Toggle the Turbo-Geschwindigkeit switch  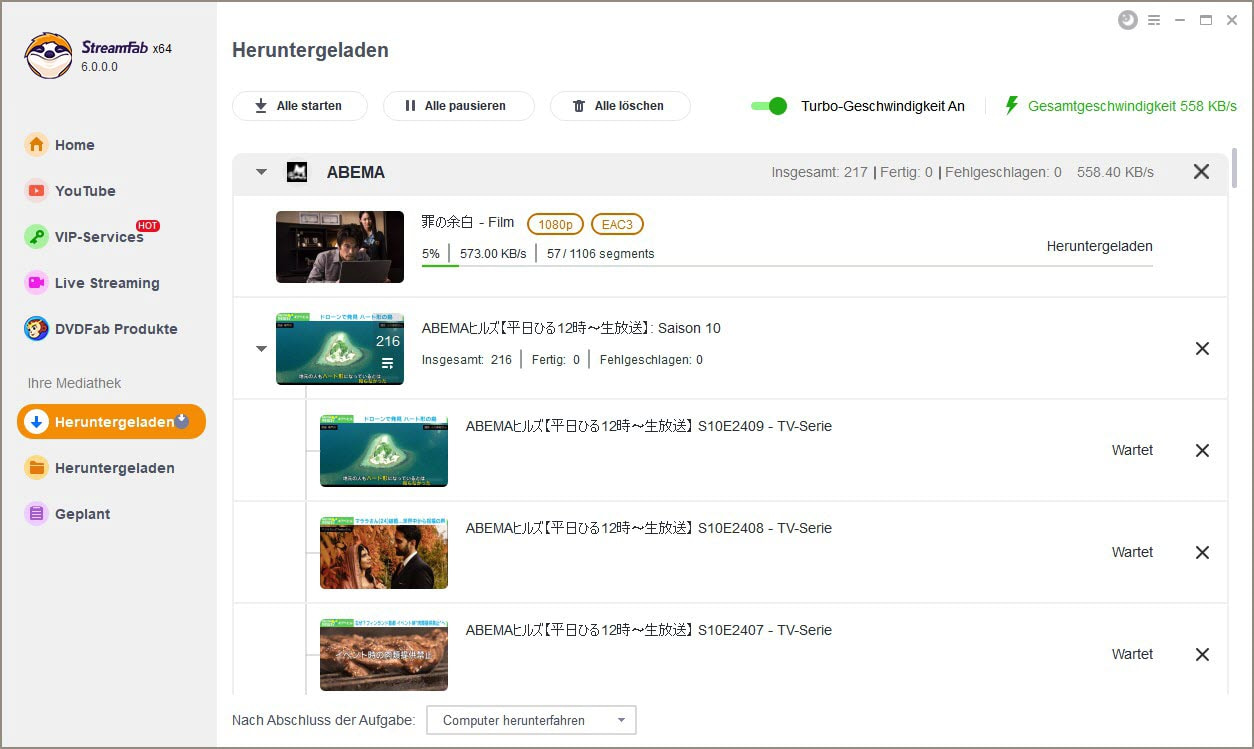769,106
